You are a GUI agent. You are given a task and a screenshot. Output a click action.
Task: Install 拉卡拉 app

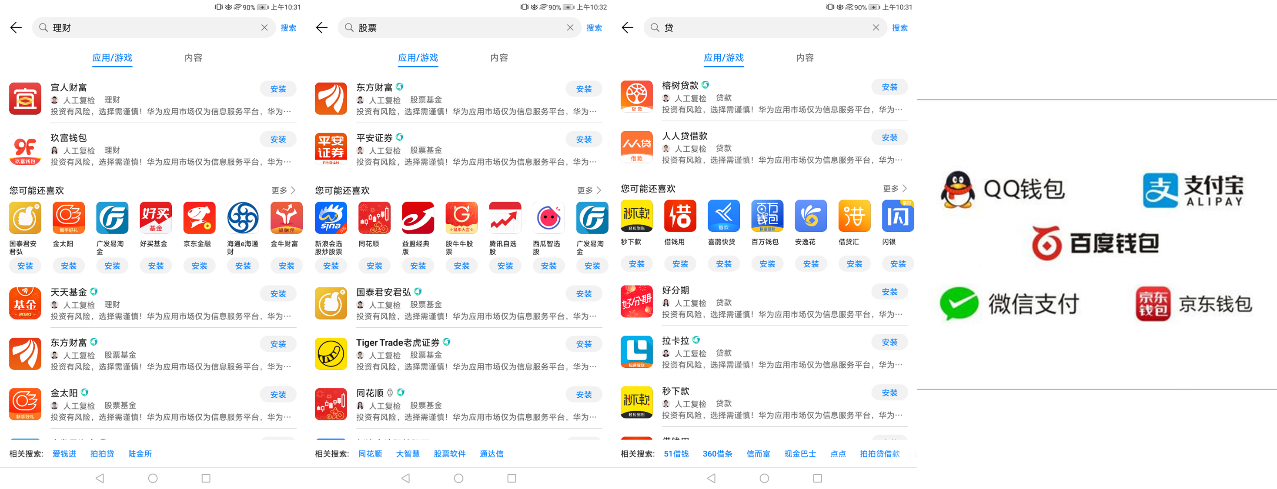coord(890,342)
